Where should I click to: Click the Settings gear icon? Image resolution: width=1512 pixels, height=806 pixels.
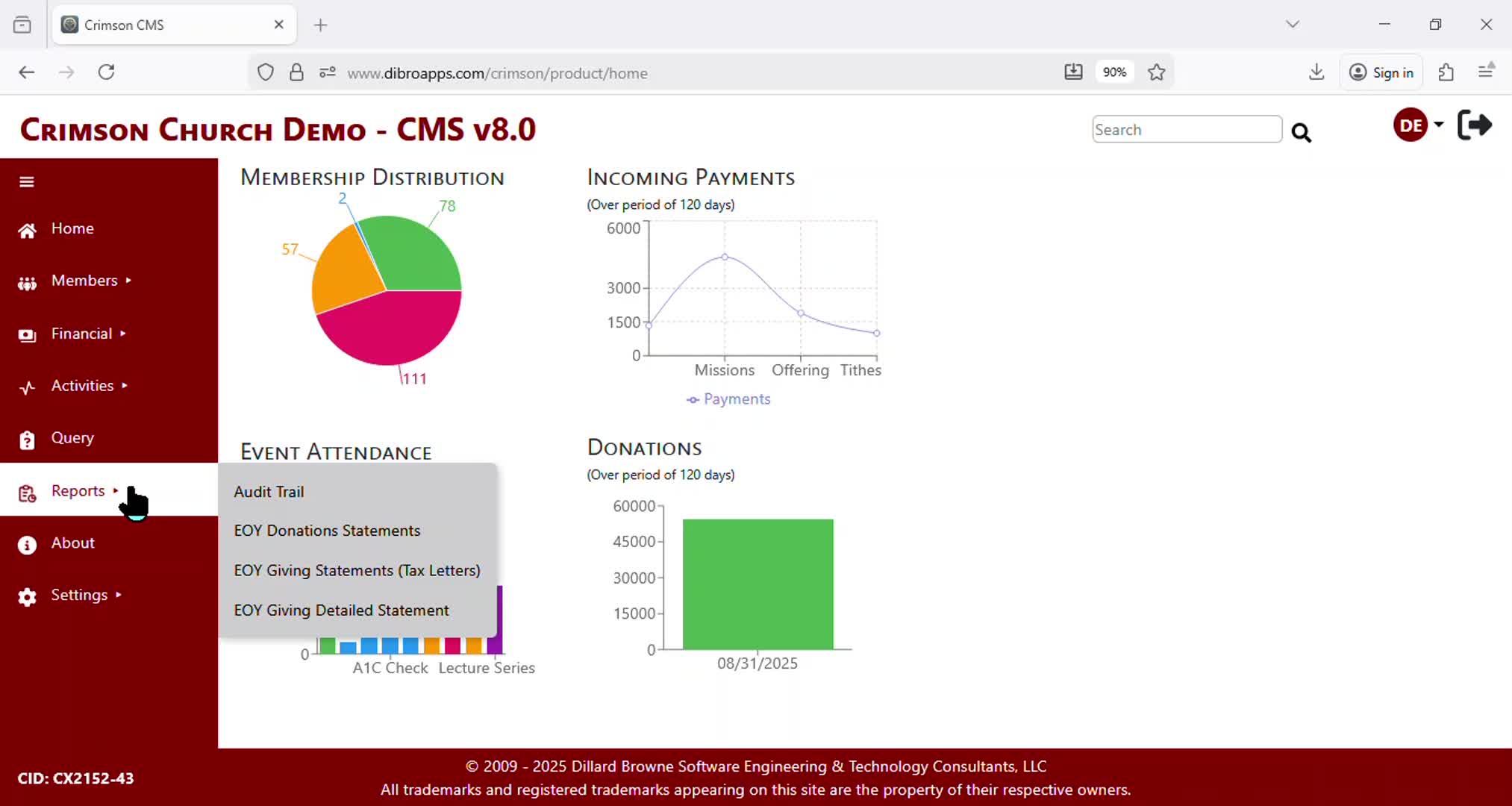tap(27, 596)
